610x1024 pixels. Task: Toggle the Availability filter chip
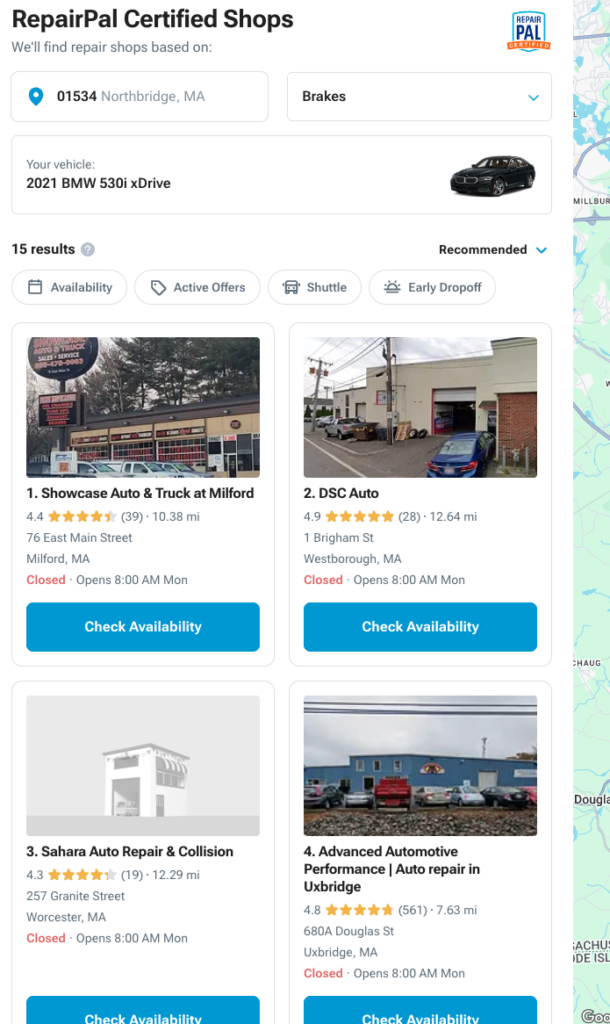click(69, 287)
